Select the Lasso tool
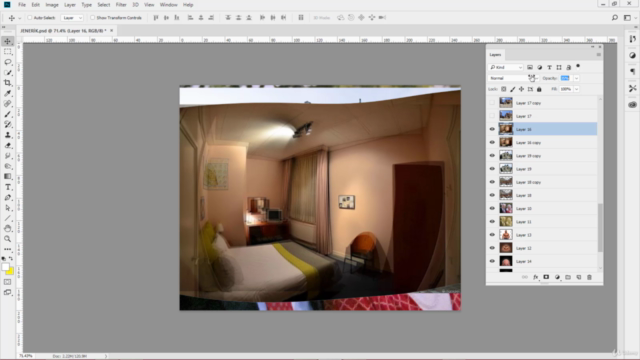This screenshot has height=360, width=640. 8,62
